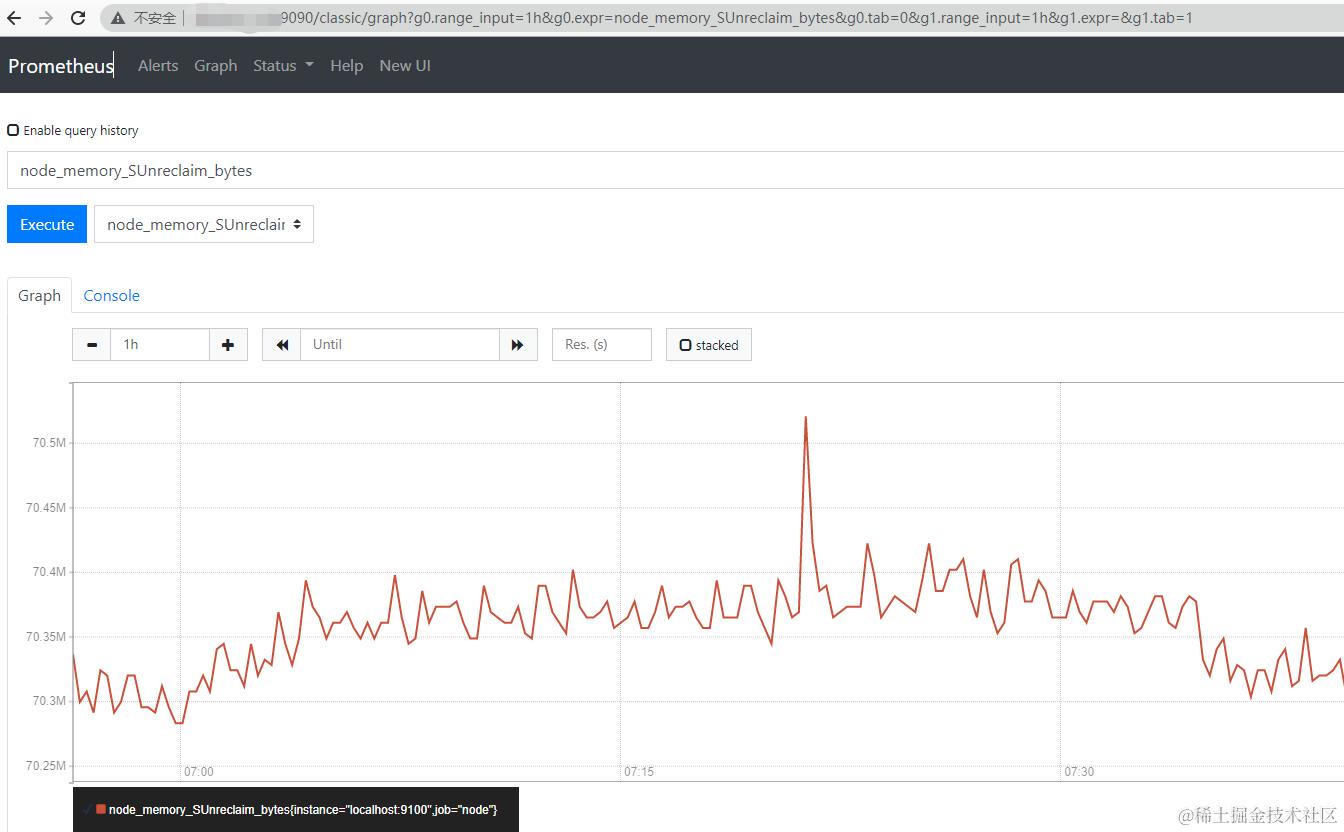
Task: Open the Status dropdown menu
Action: [283, 65]
